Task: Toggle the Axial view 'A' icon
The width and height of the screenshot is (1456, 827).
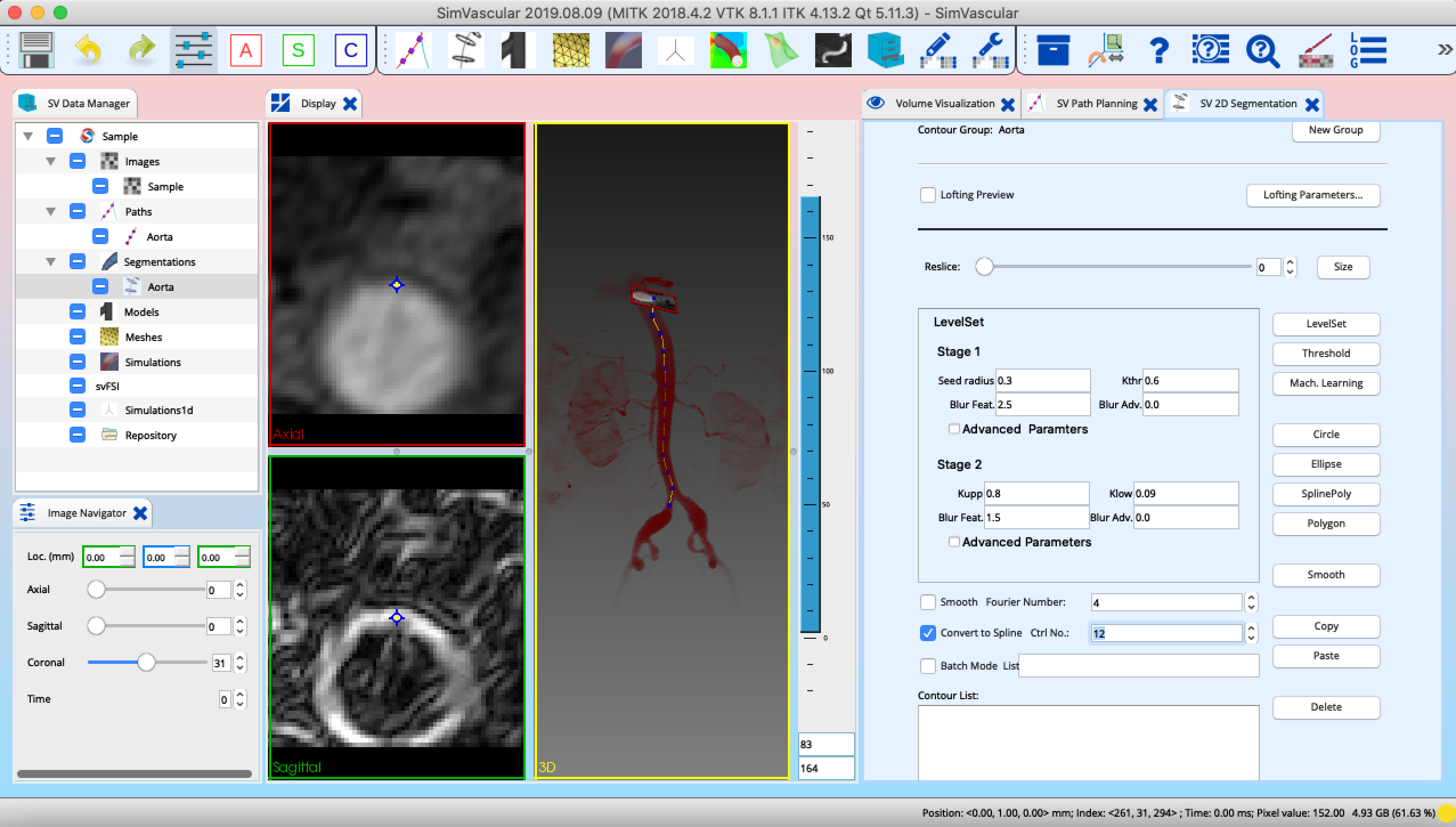Action: pyautogui.click(x=246, y=51)
